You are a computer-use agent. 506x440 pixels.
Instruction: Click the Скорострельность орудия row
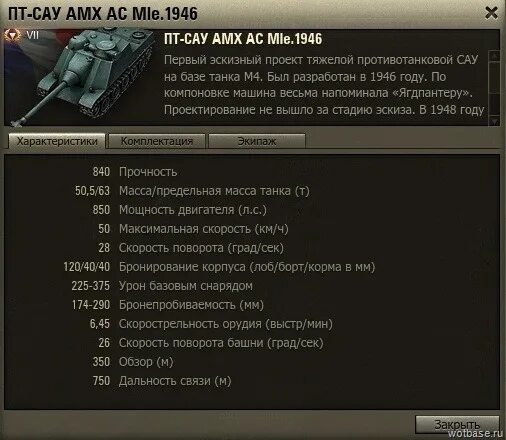(x=211, y=324)
